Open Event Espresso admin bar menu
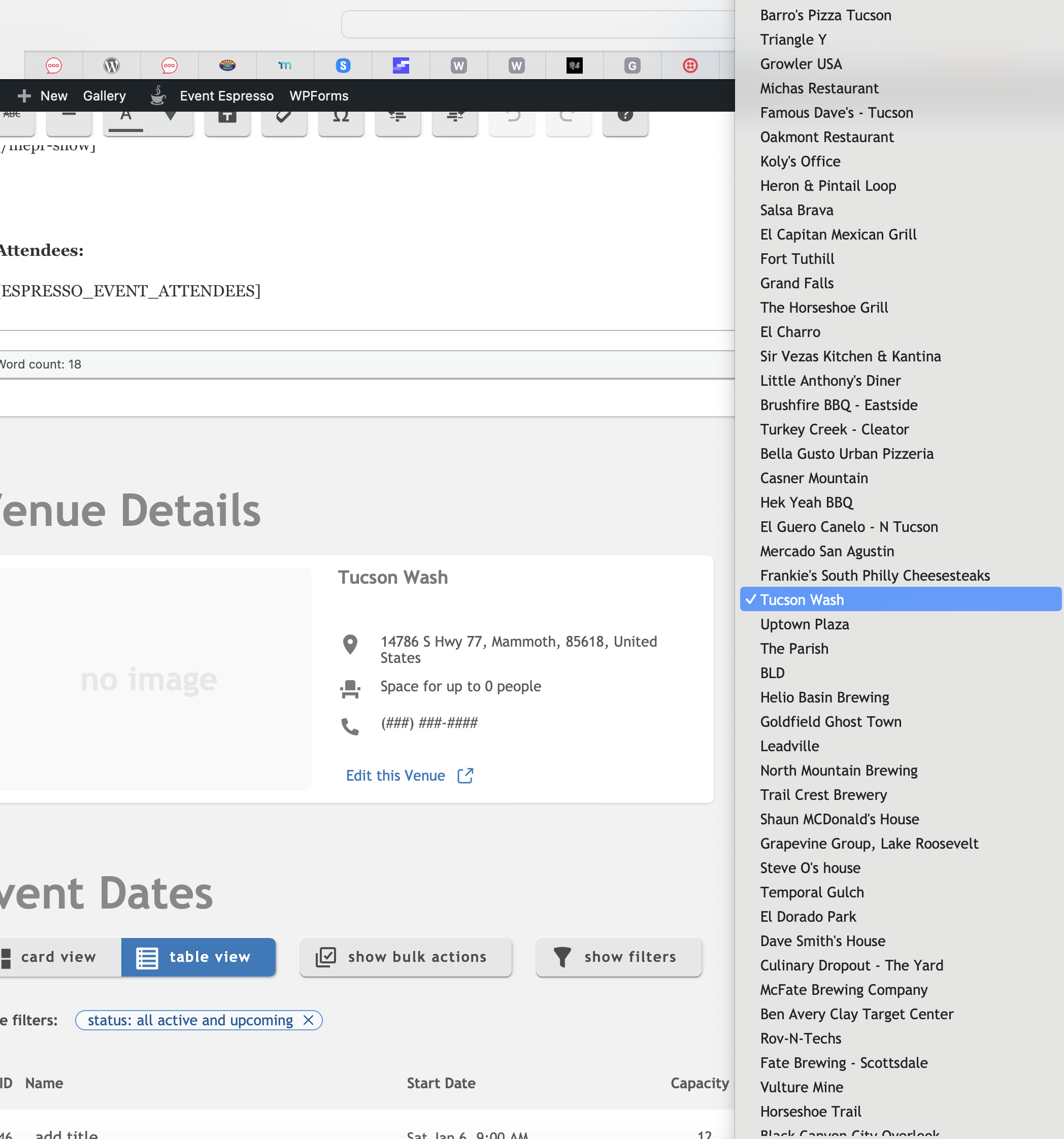 pyautogui.click(x=226, y=96)
